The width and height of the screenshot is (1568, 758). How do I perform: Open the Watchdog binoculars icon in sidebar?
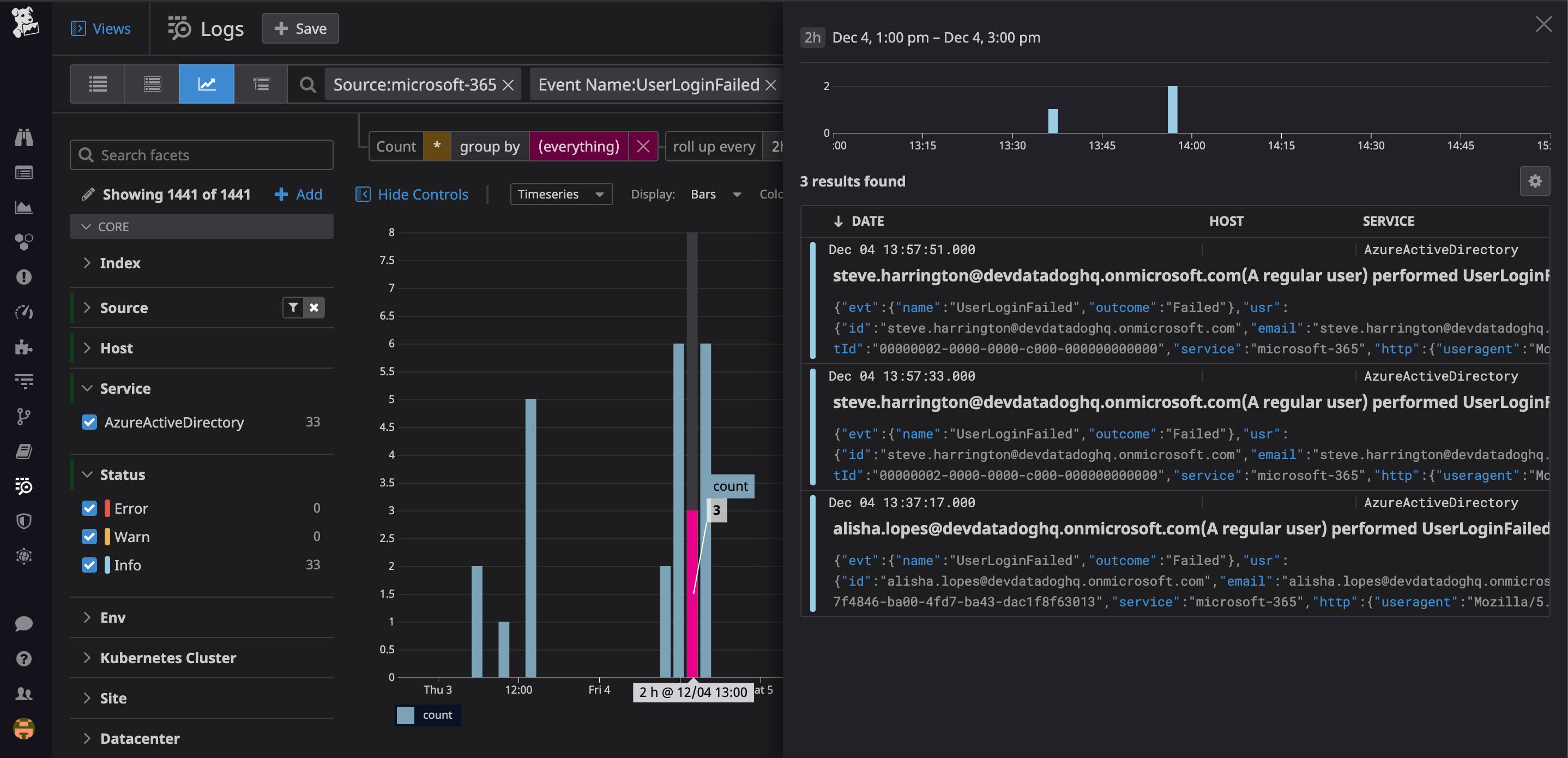tap(24, 137)
